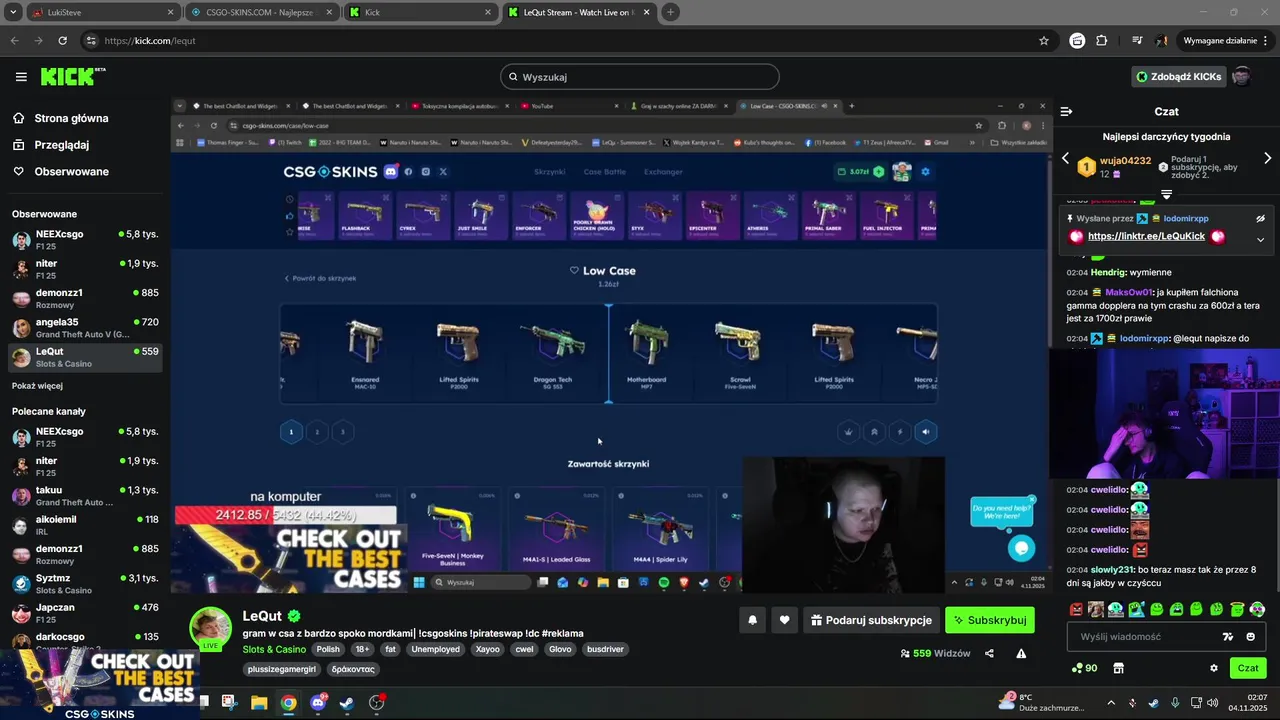
Task: Reload the current page
Action: point(62,41)
